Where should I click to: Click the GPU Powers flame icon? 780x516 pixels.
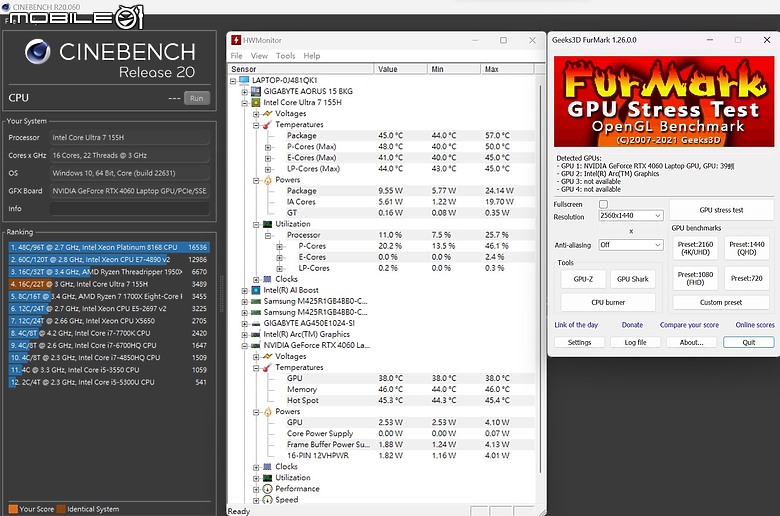click(268, 412)
